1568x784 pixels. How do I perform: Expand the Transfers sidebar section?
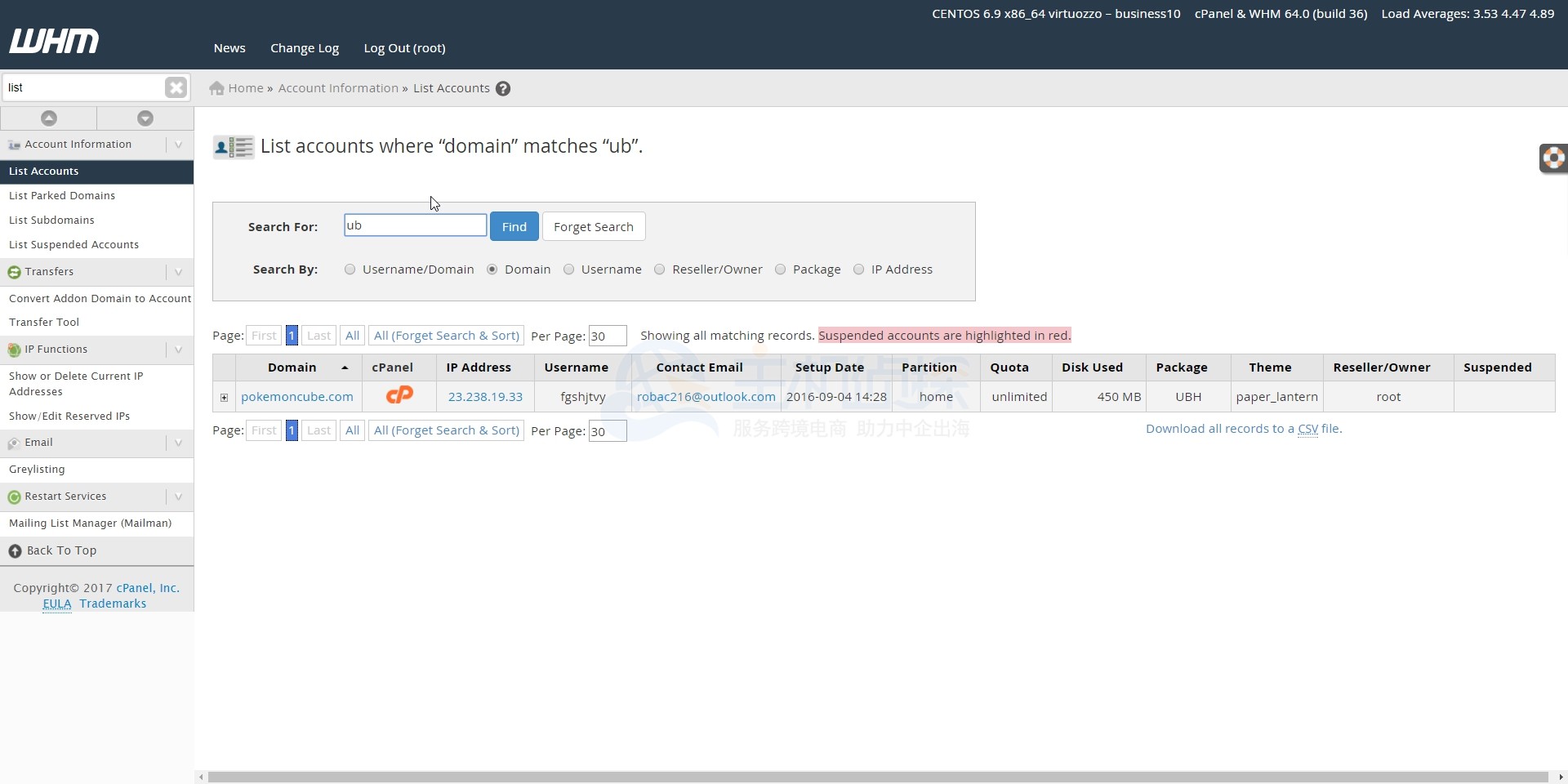pos(178,272)
